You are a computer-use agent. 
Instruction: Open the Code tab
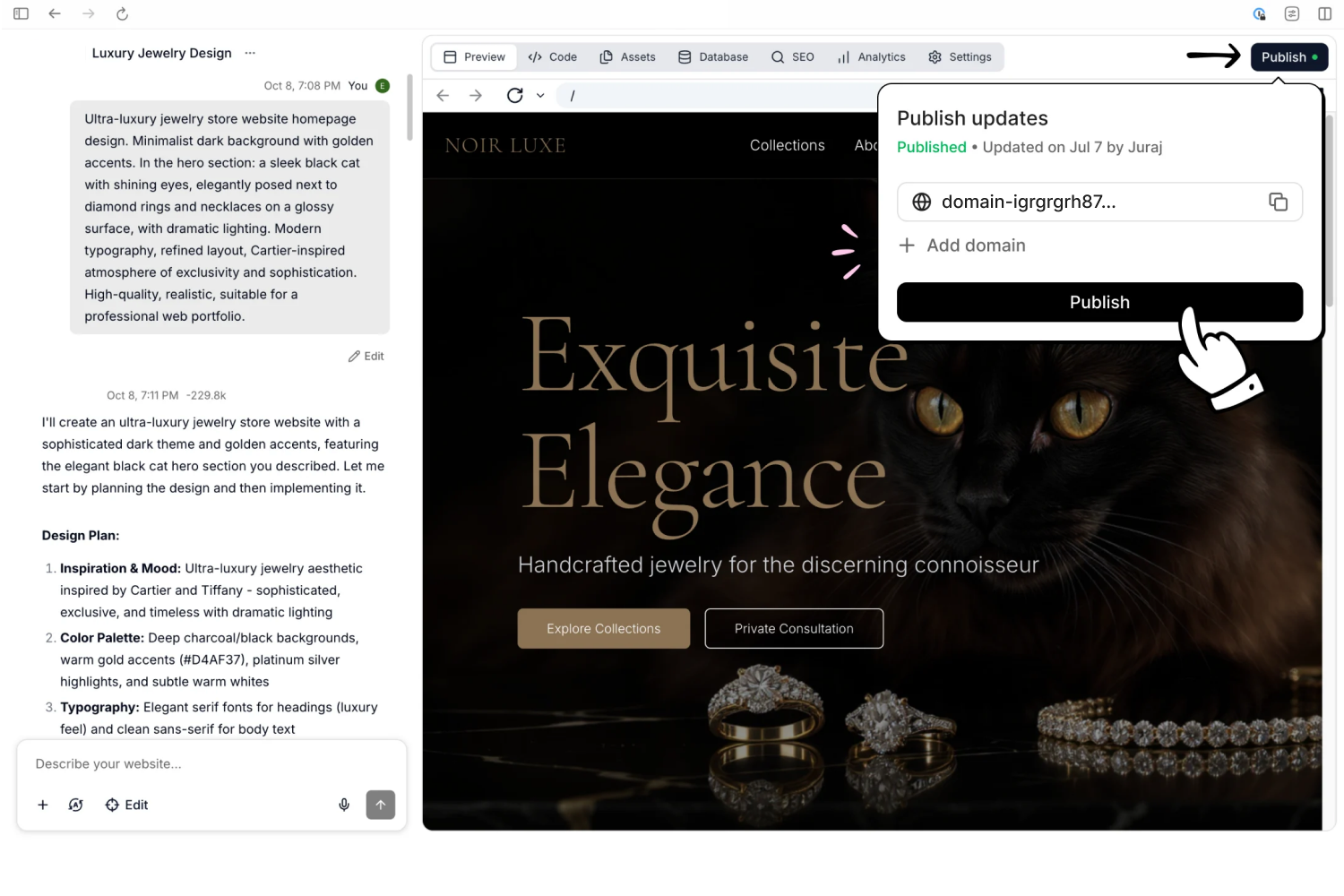point(553,56)
